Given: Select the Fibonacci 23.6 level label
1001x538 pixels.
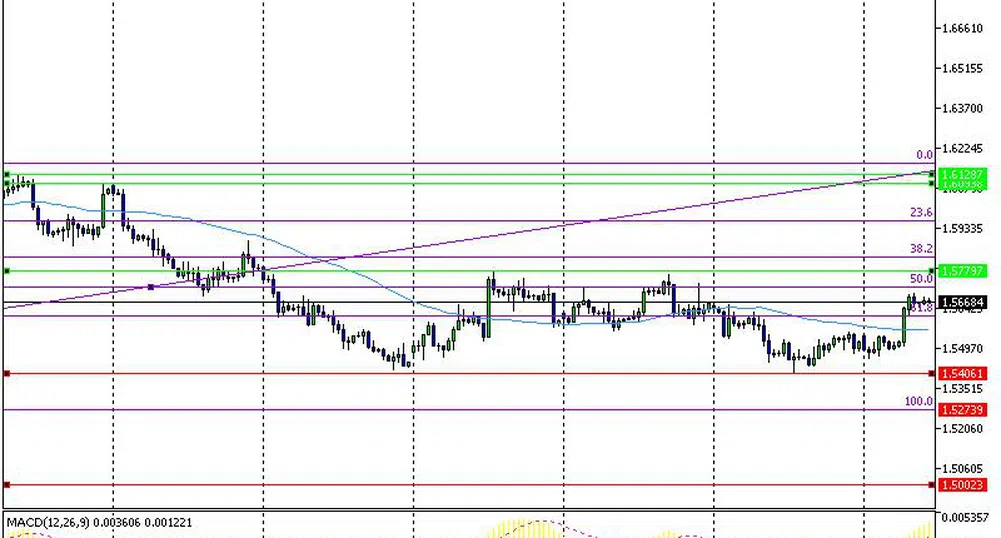Looking at the screenshot, I should pos(920,212).
